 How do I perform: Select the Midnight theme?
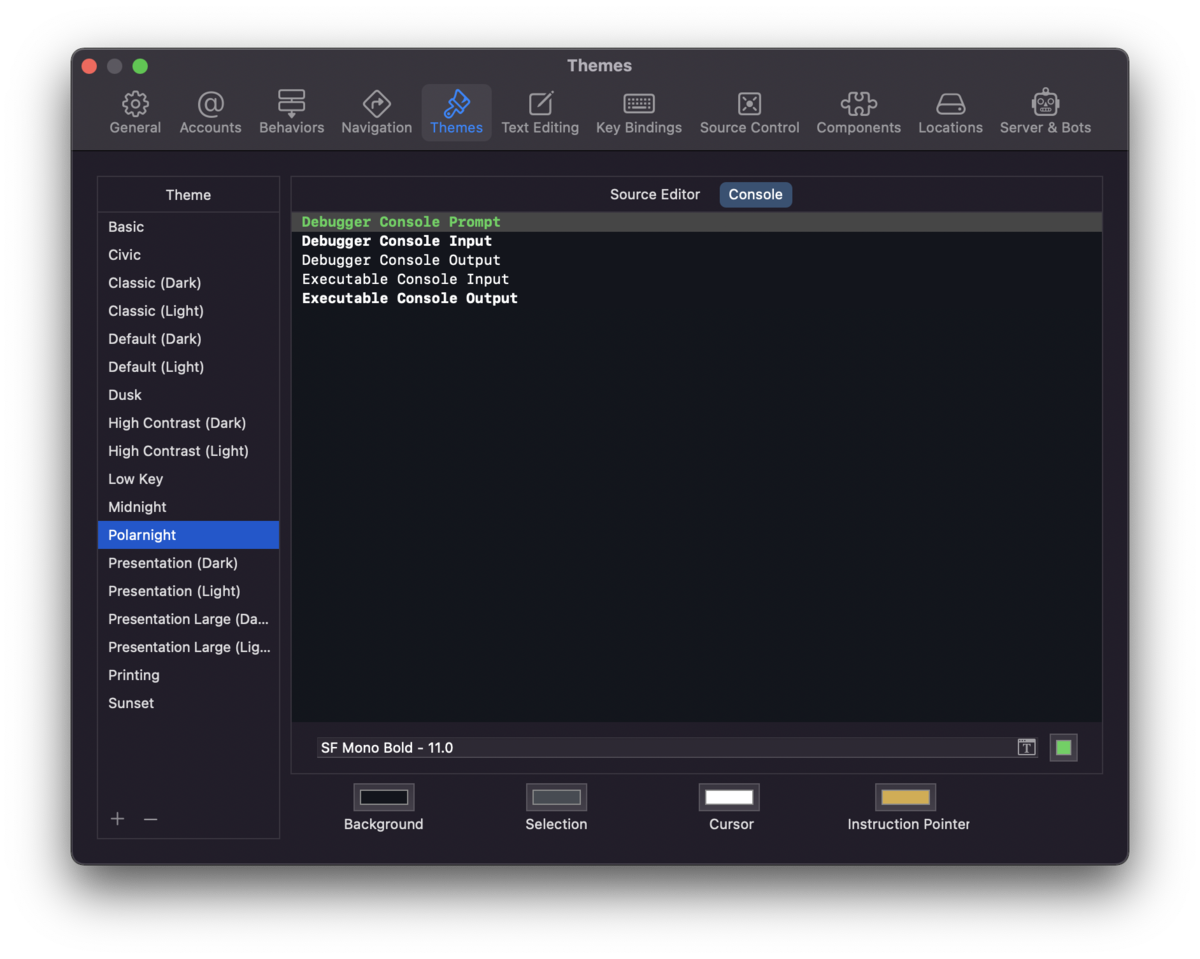tap(188, 507)
